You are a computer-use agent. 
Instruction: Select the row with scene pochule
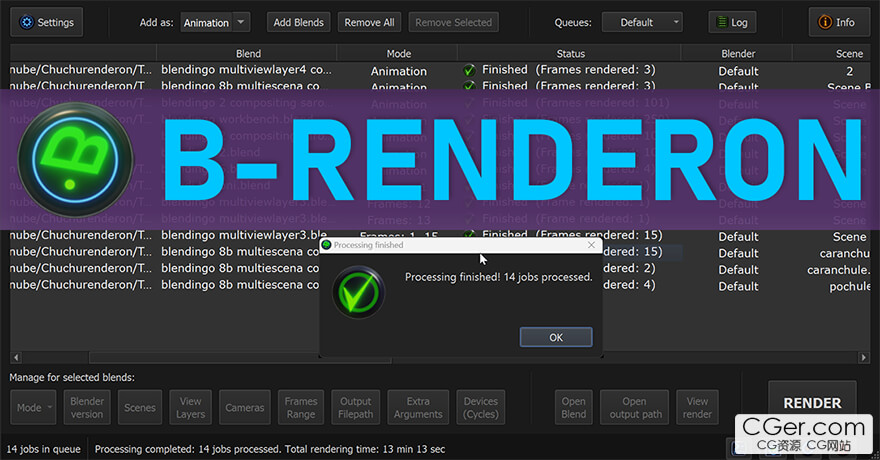pos(440,286)
